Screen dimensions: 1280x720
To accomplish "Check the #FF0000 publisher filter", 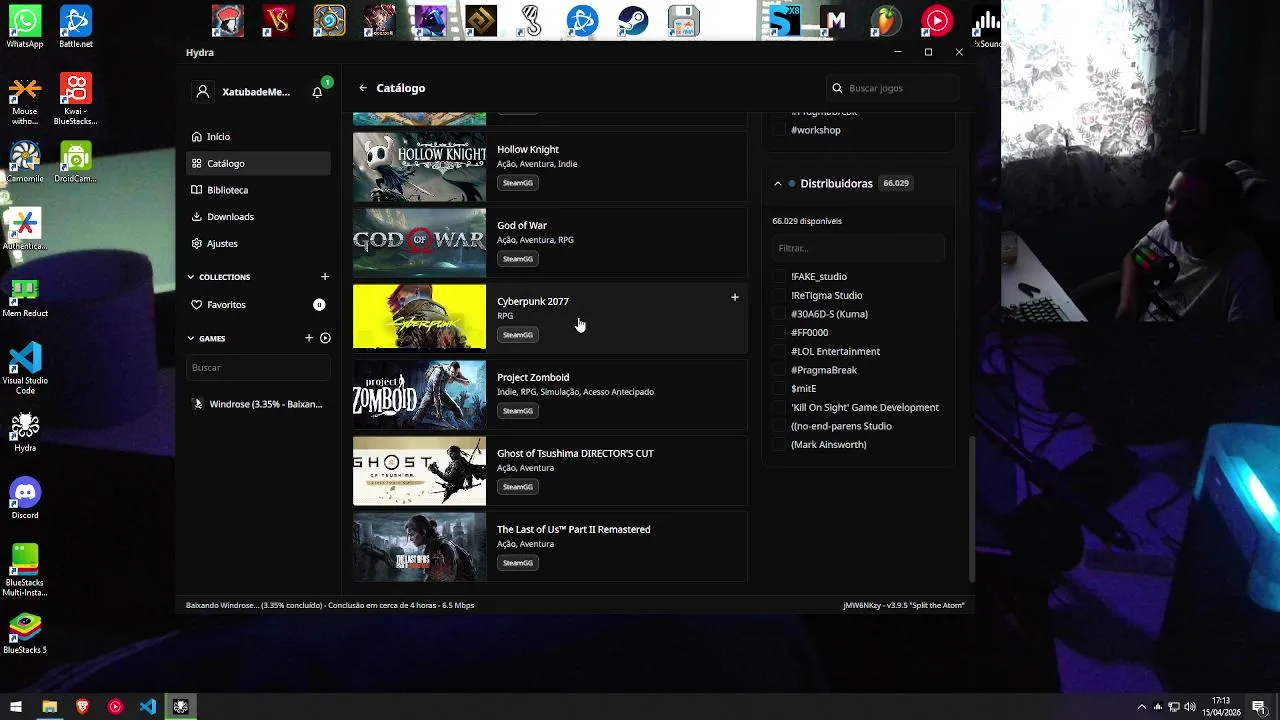I will tap(780, 333).
